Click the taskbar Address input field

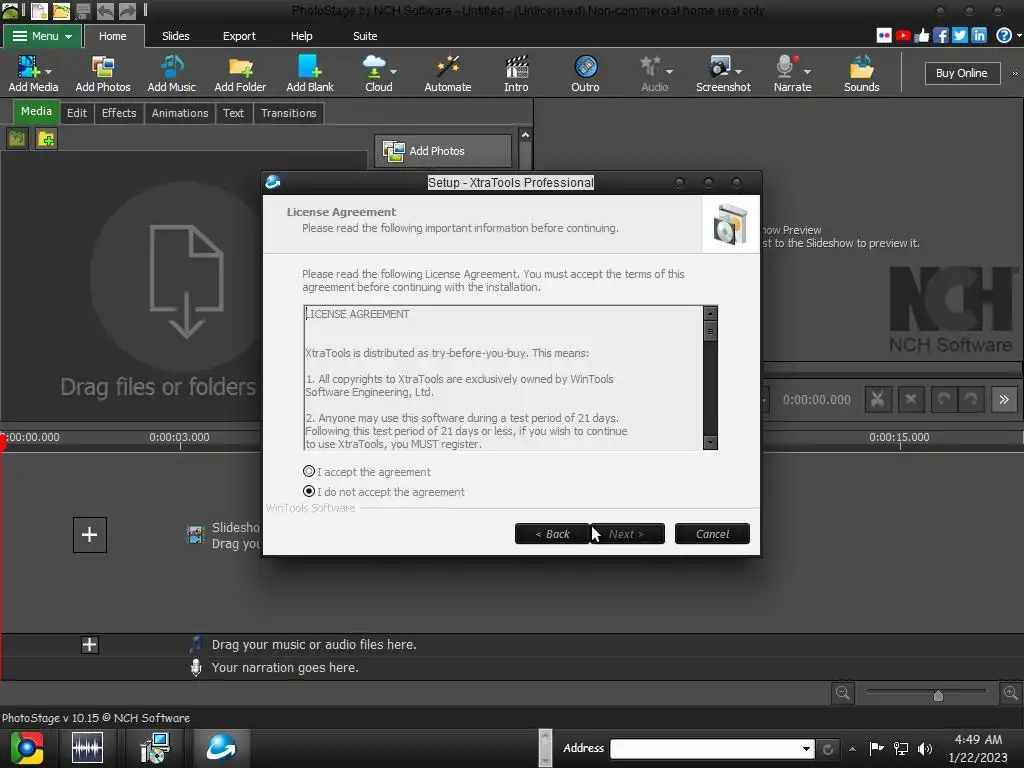[x=705, y=749]
